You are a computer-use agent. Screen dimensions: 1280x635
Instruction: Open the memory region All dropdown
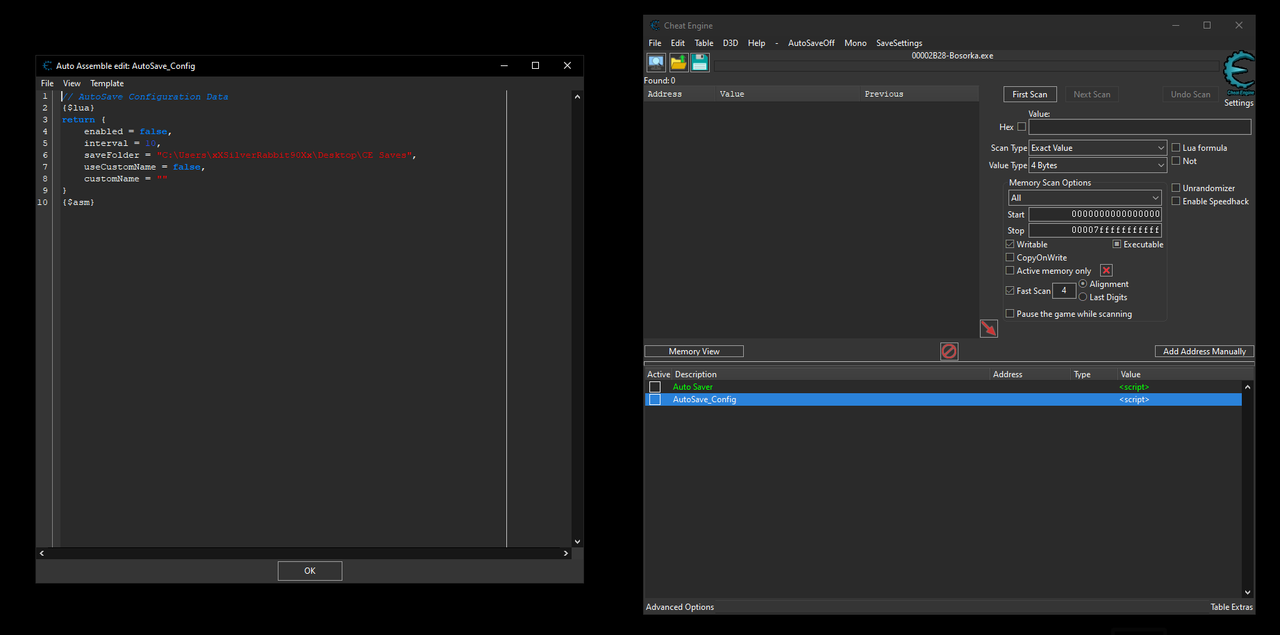(x=1084, y=198)
